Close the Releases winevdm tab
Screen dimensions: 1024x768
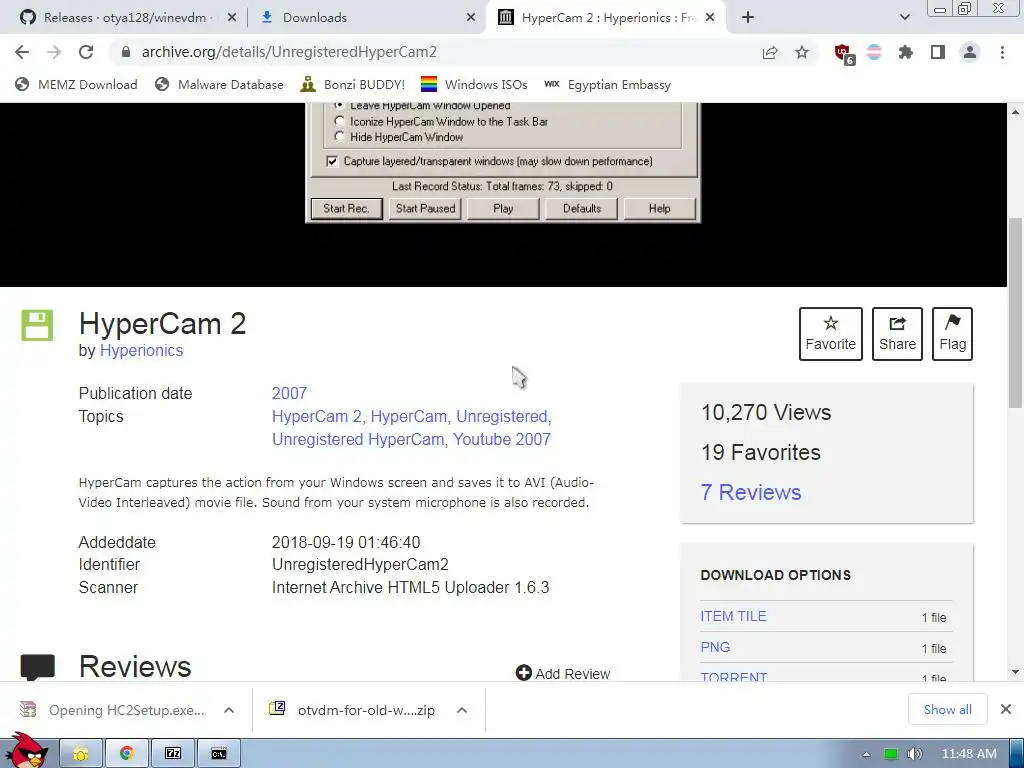(x=232, y=18)
